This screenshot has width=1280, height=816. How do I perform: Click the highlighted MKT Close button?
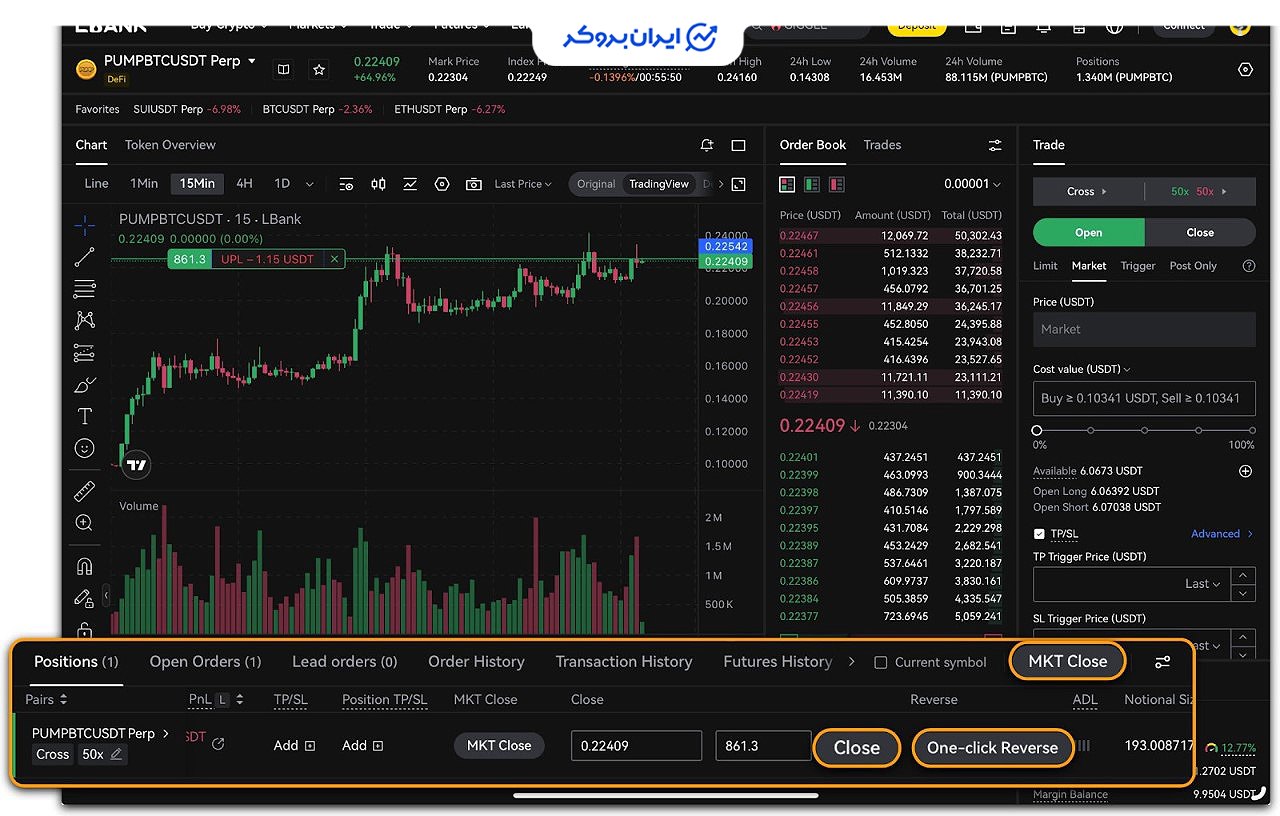point(1067,661)
